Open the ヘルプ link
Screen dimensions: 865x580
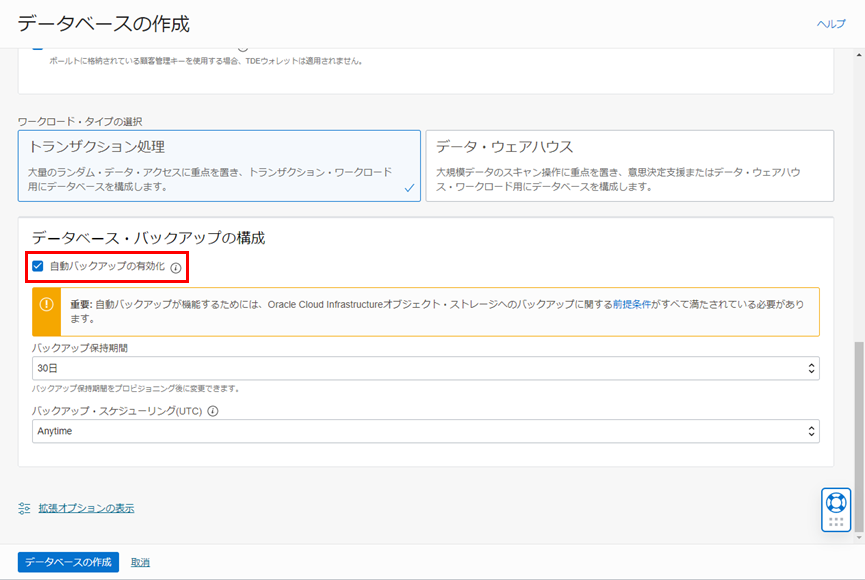(x=830, y=24)
